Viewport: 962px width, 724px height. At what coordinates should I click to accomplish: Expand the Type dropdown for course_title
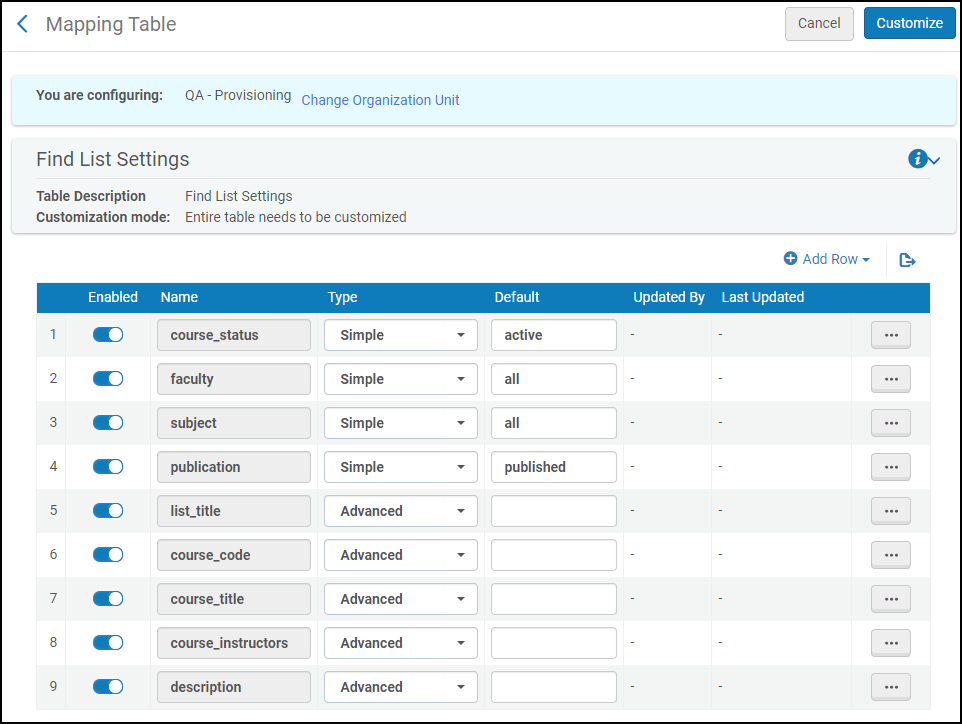coord(400,599)
